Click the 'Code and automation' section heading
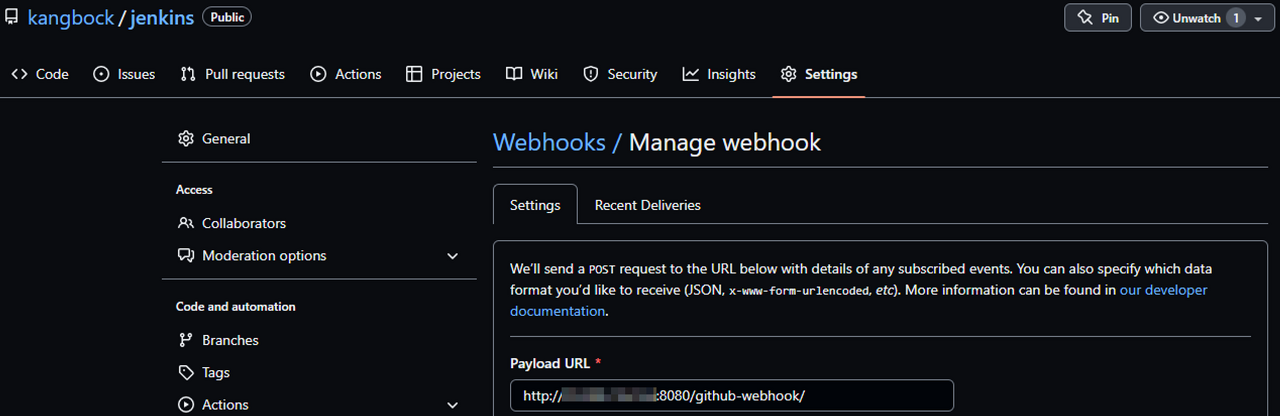1280x416 pixels. 236,307
